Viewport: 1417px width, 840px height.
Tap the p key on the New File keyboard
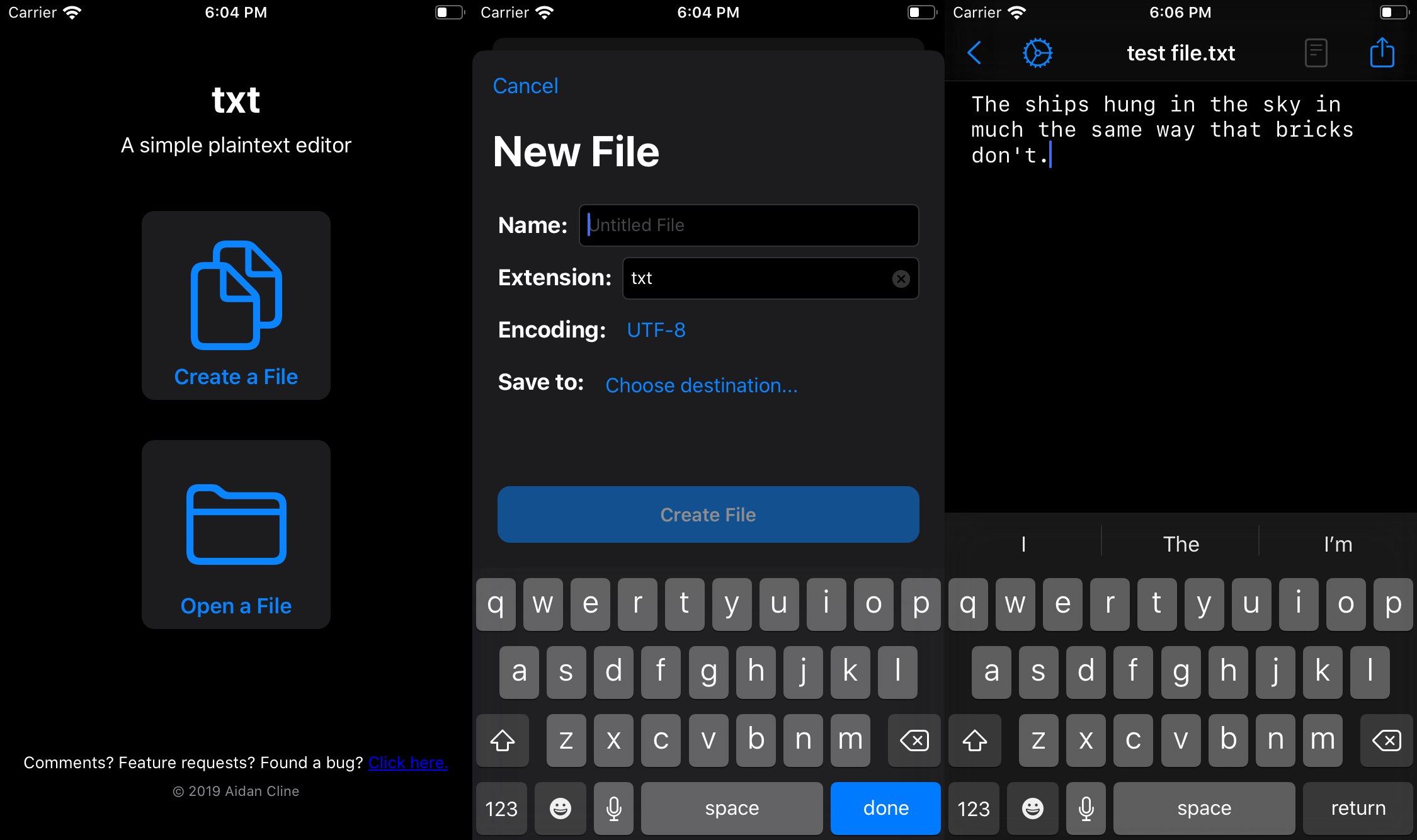921,604
